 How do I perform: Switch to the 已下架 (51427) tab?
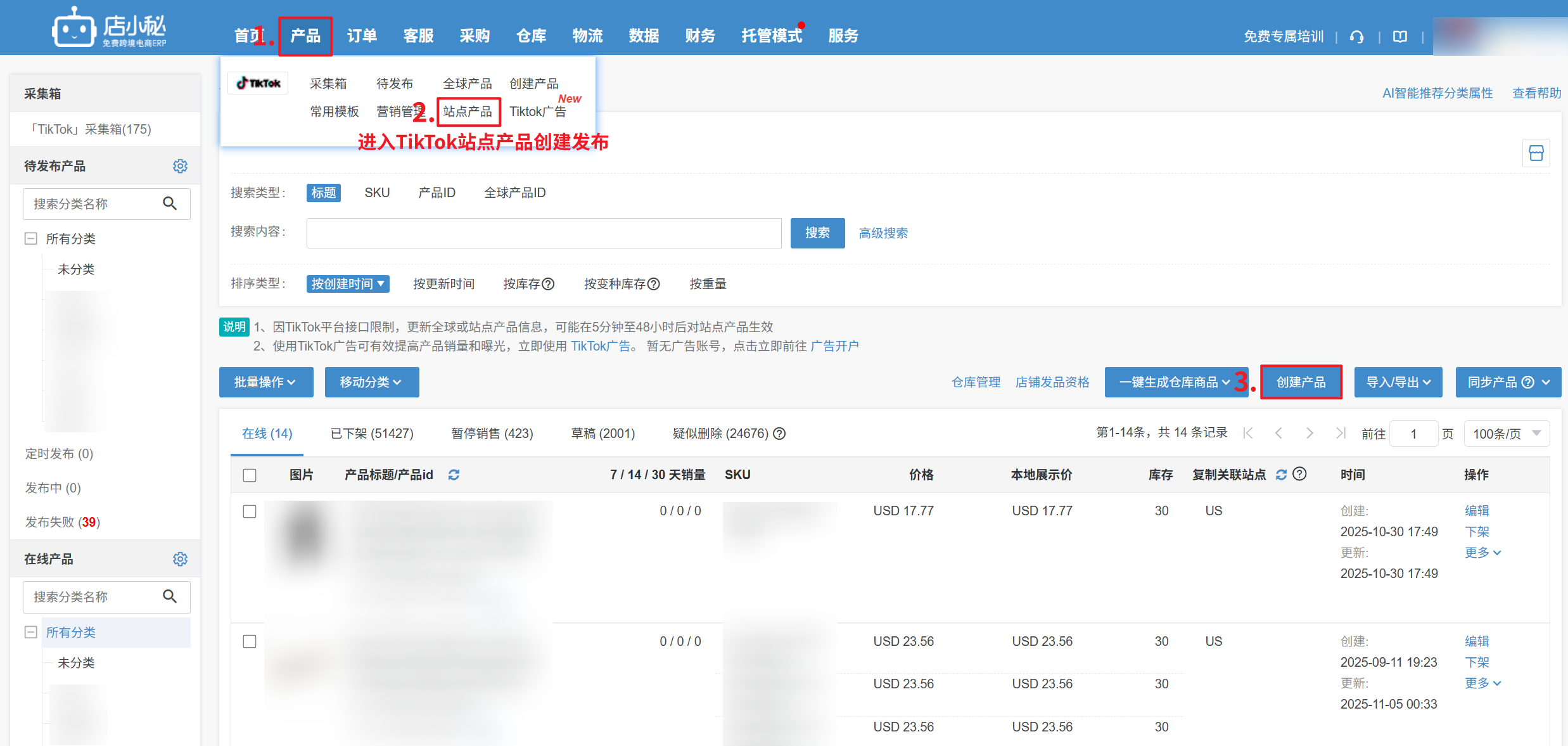(372, 434)
